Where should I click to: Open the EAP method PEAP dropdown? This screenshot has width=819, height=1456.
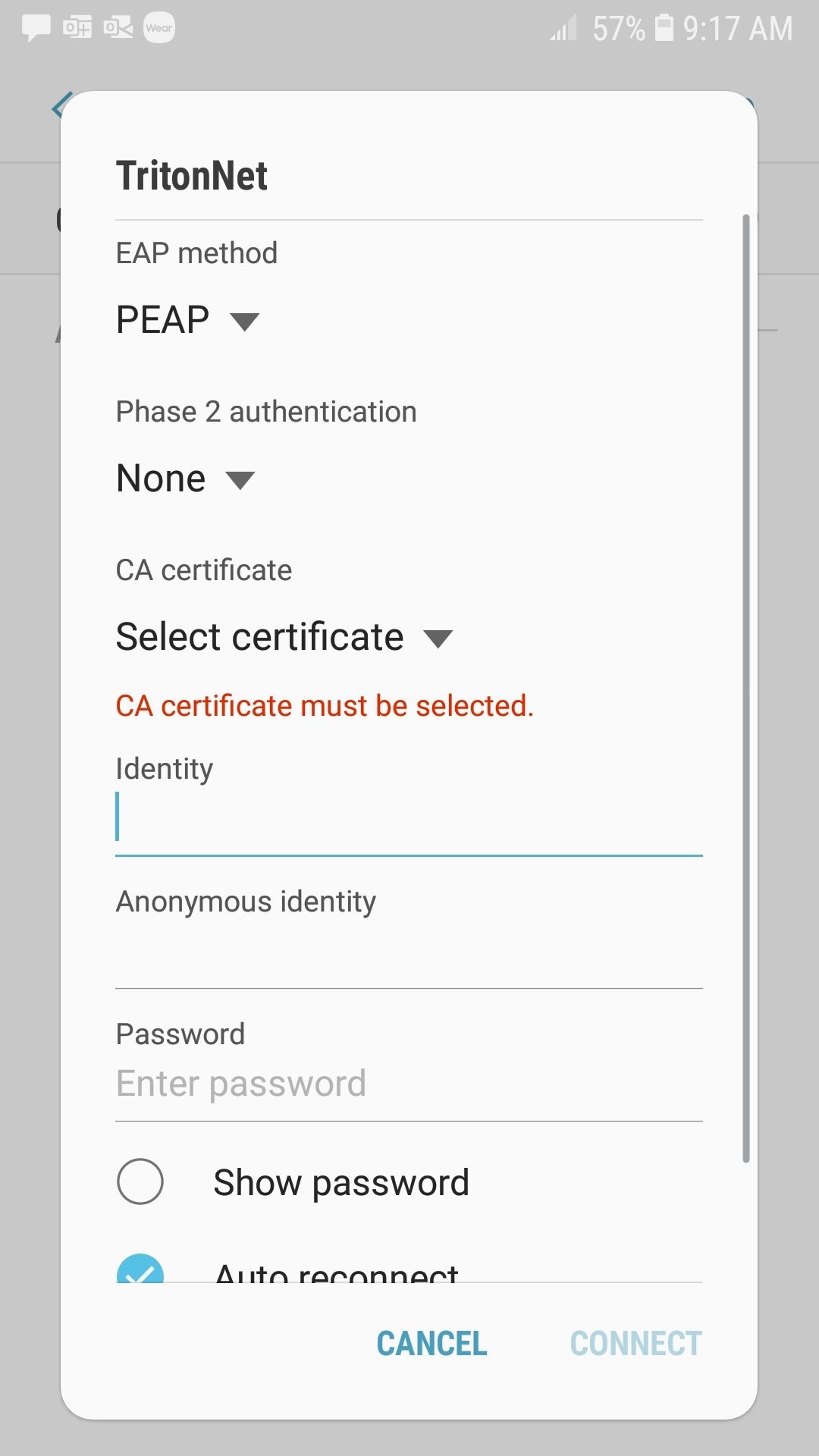[186, 319]
